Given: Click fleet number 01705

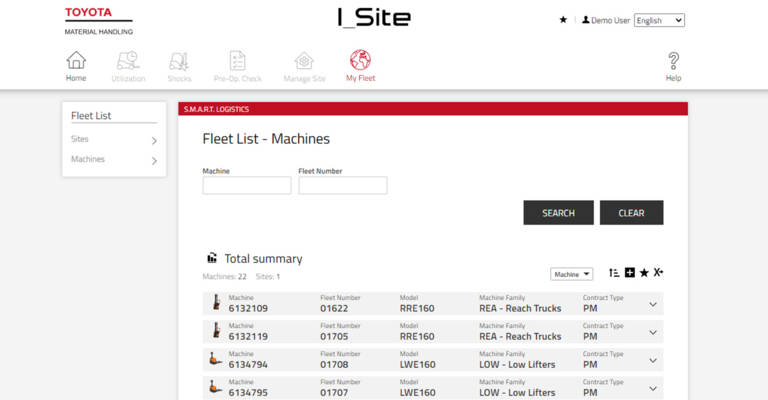Looking at the screenshot, I should point(335,336).
